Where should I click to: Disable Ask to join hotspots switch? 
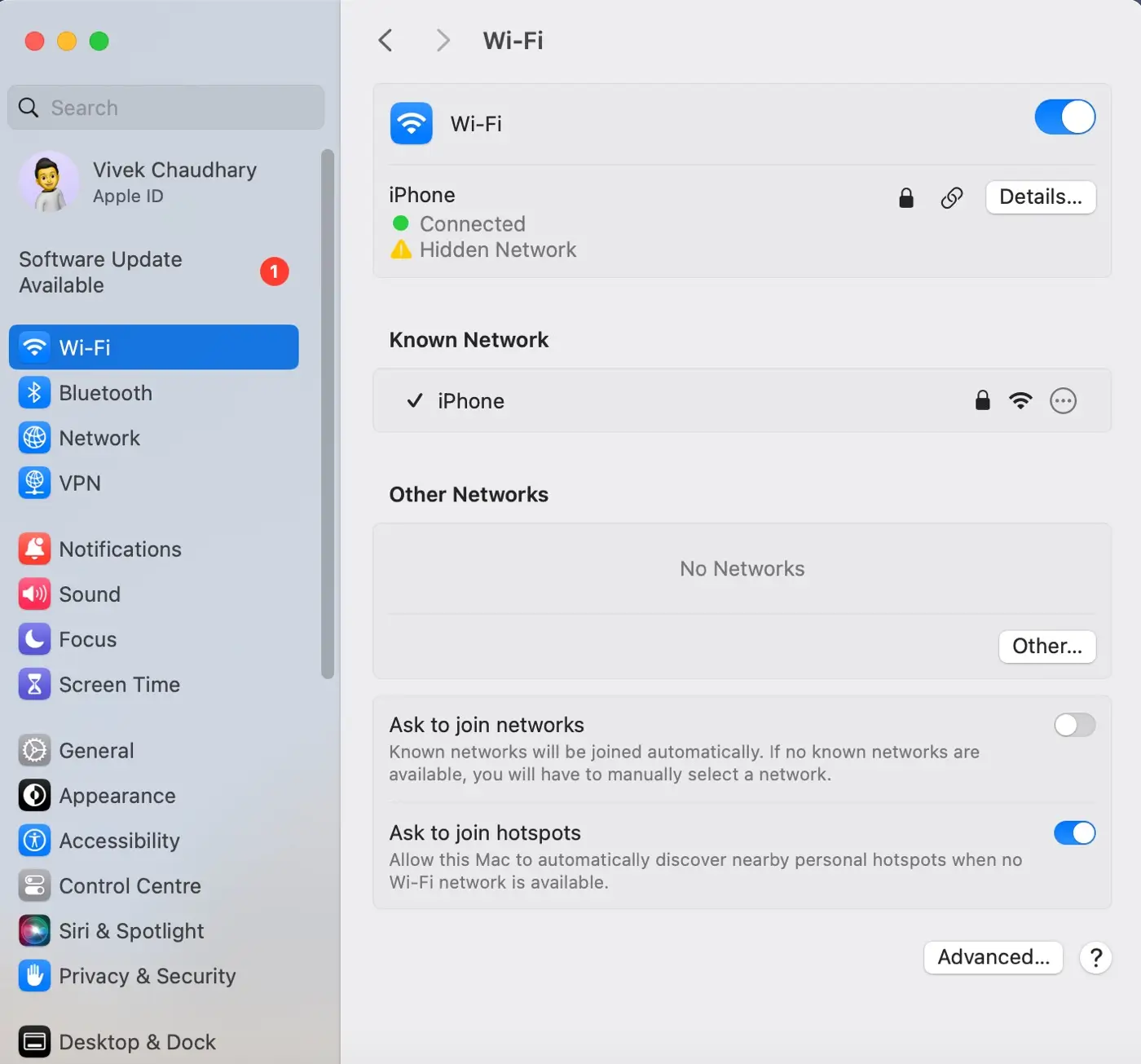(1075, 832)
